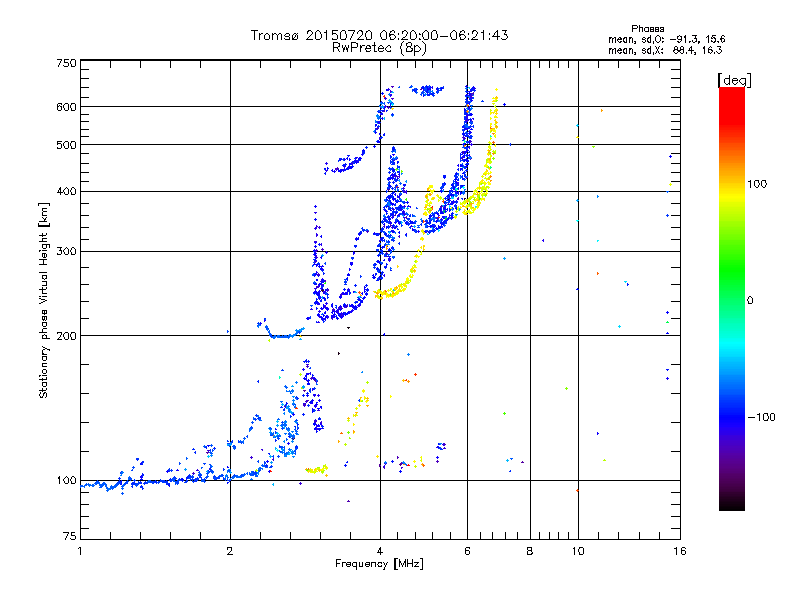Click the blue echo cluster above 600 km
Image resolution: width=800 pixels, height=600 pixels.
(x=428, y=90)
